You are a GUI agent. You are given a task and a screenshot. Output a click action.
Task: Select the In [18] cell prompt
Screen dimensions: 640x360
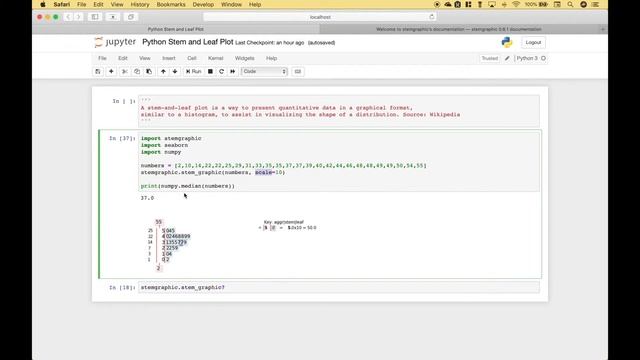coord(122,288)
